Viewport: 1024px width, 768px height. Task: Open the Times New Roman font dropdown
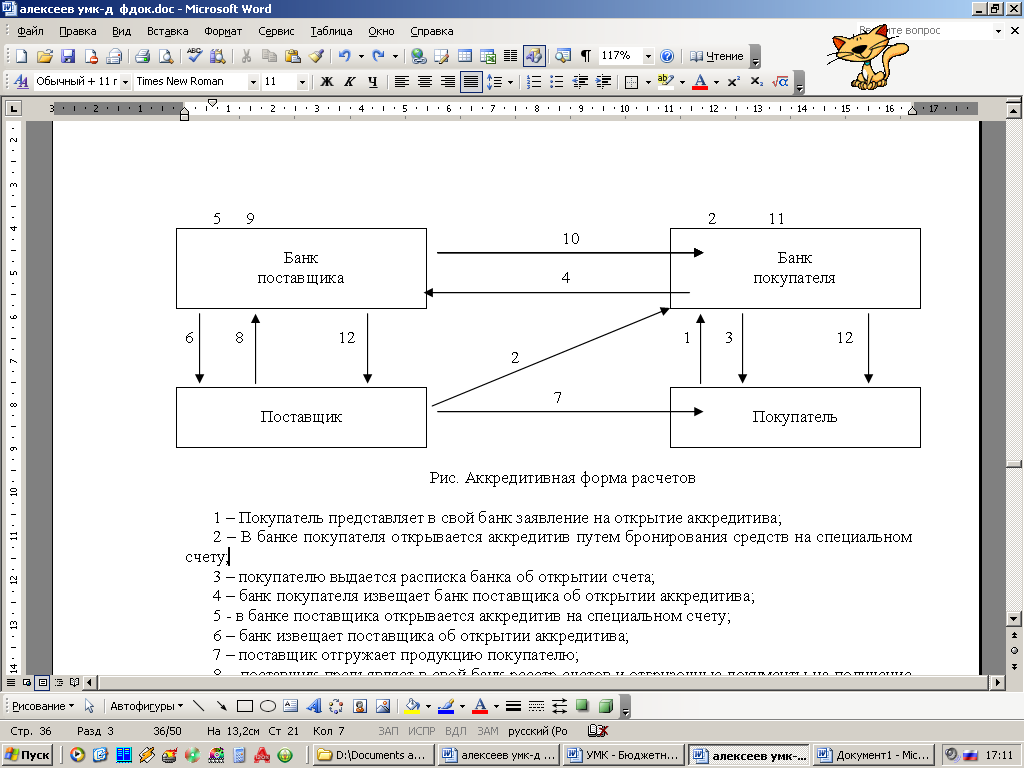click(253, 82)
